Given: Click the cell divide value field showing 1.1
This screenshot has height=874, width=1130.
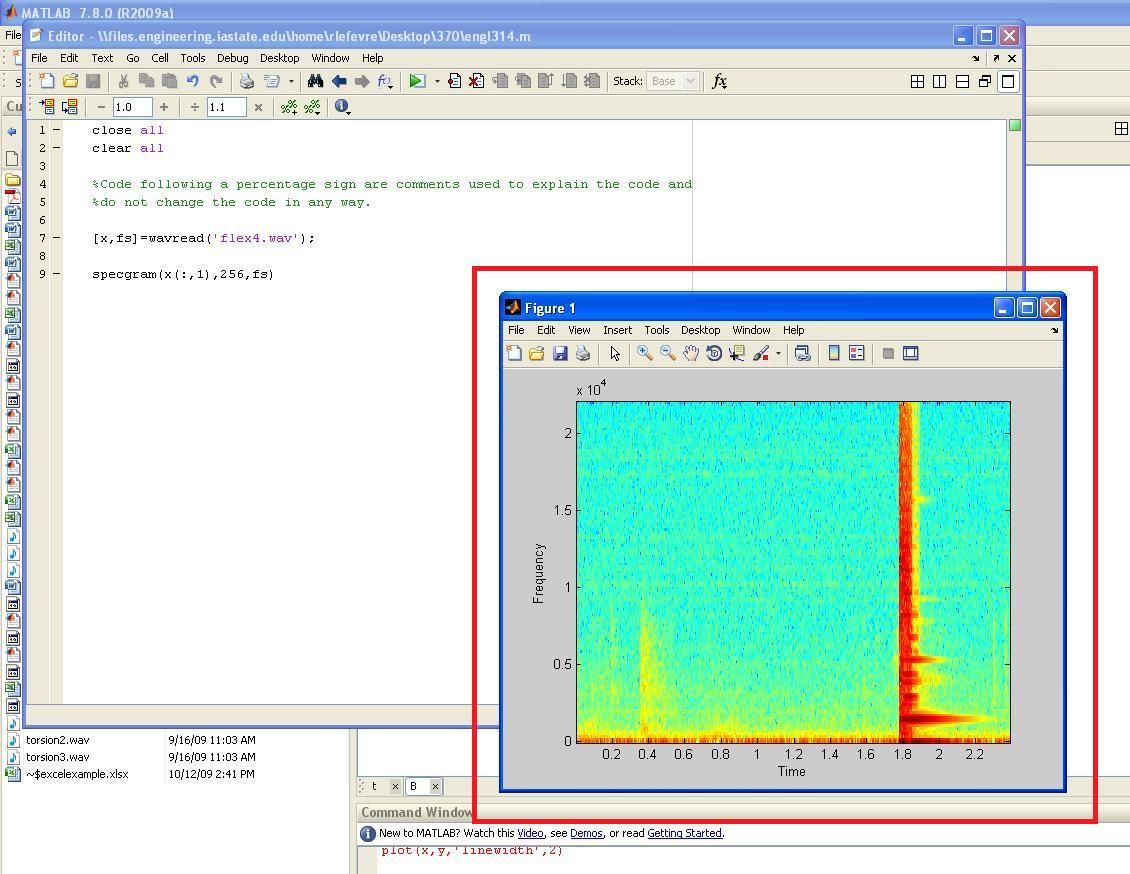Looking at the screenshot, I should tap(225, 107).
